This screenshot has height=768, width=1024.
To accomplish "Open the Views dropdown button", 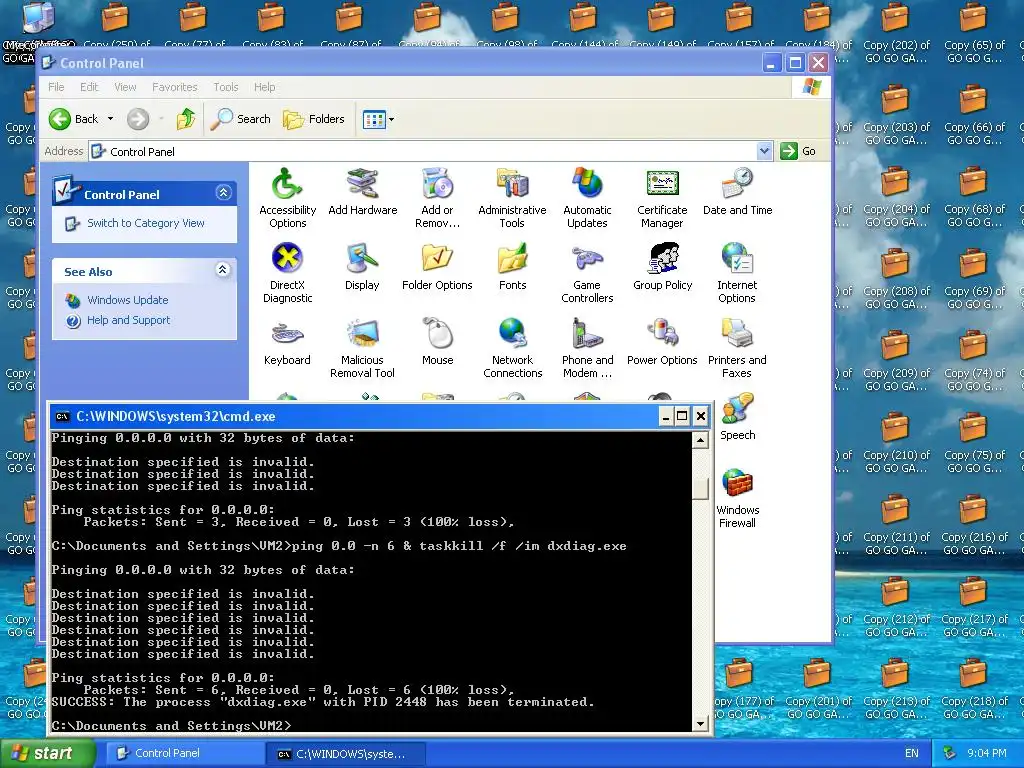I will 378,120.
